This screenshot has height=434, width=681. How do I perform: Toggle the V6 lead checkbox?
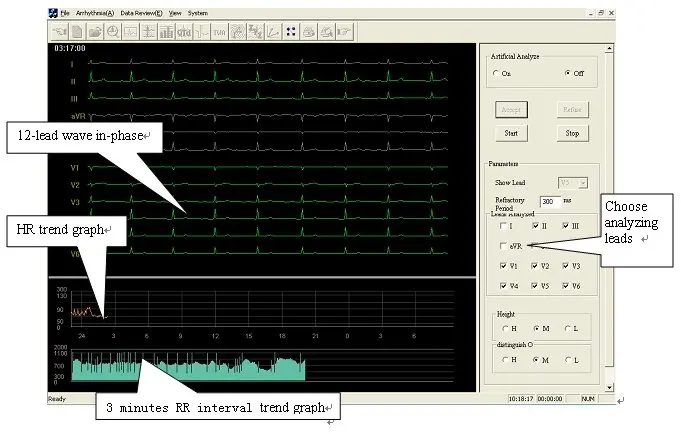(x=565, y=286)
